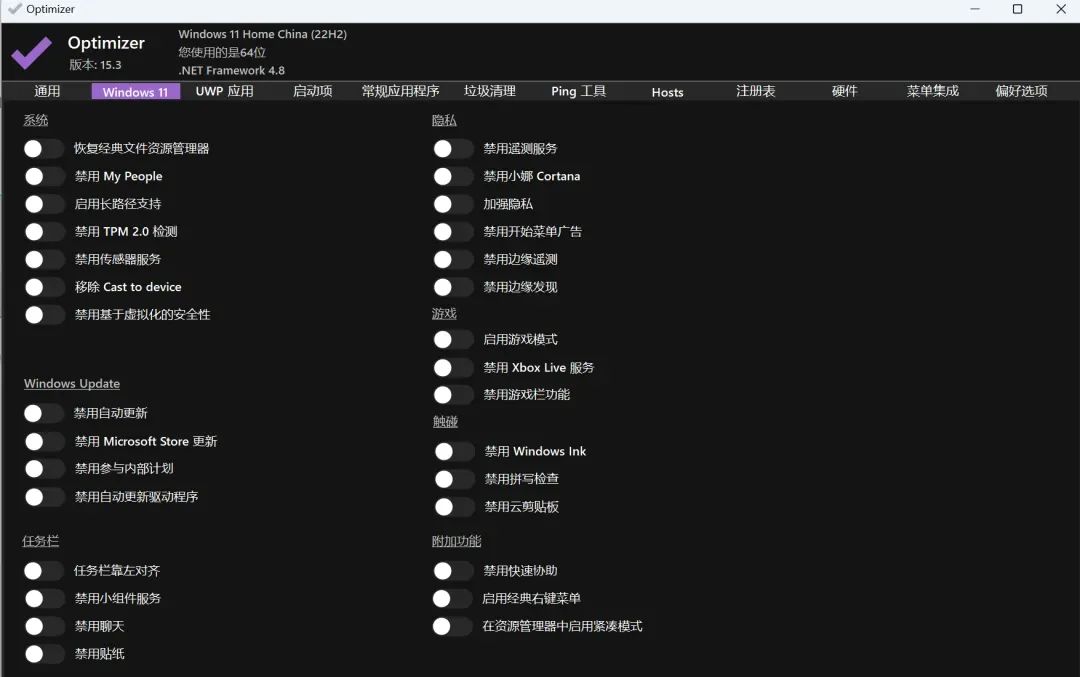
Task: Open the 硬件 tab
Action: pos(844,91)
